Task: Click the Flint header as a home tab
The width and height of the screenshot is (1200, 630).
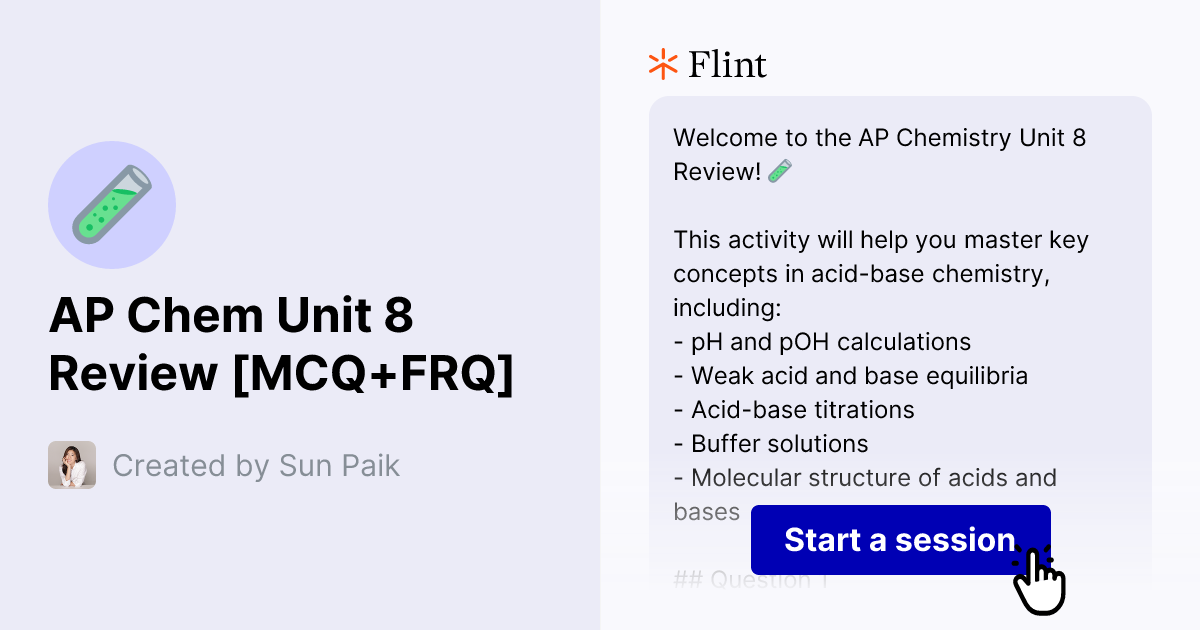Action: click(705, 64)
